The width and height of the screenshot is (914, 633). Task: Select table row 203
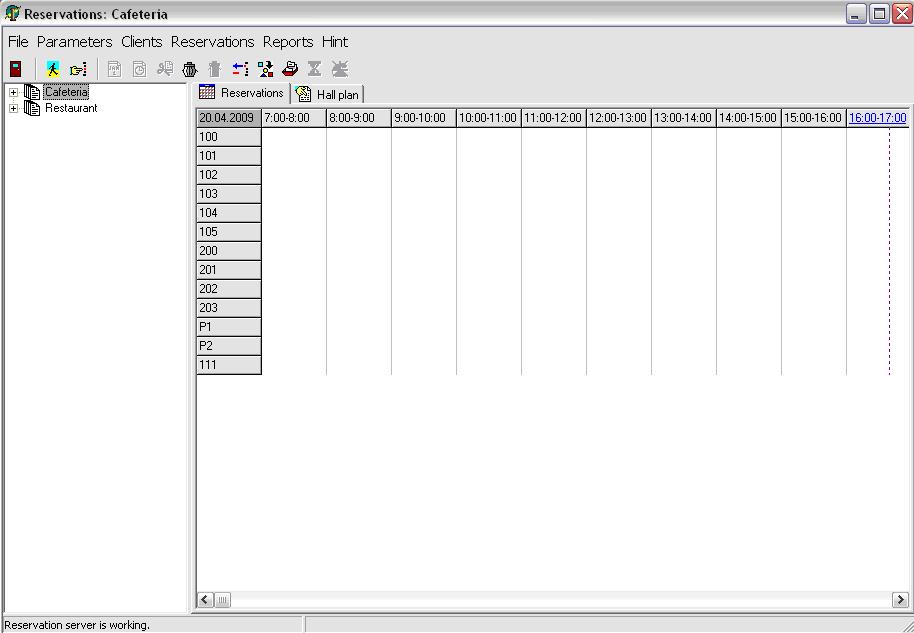click(x=229, y=308)
